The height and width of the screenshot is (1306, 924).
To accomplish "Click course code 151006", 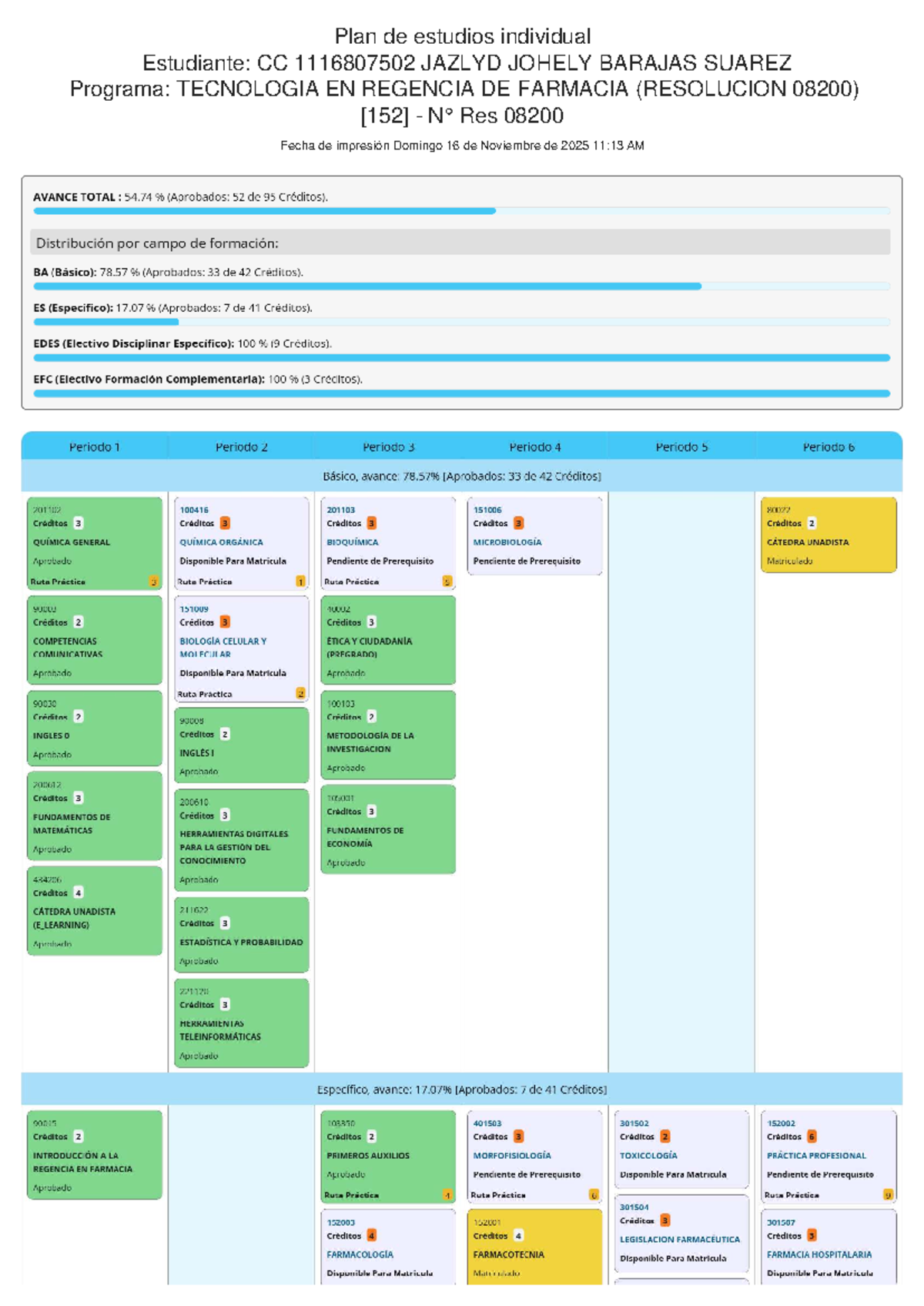I will [x=487, y=510].
